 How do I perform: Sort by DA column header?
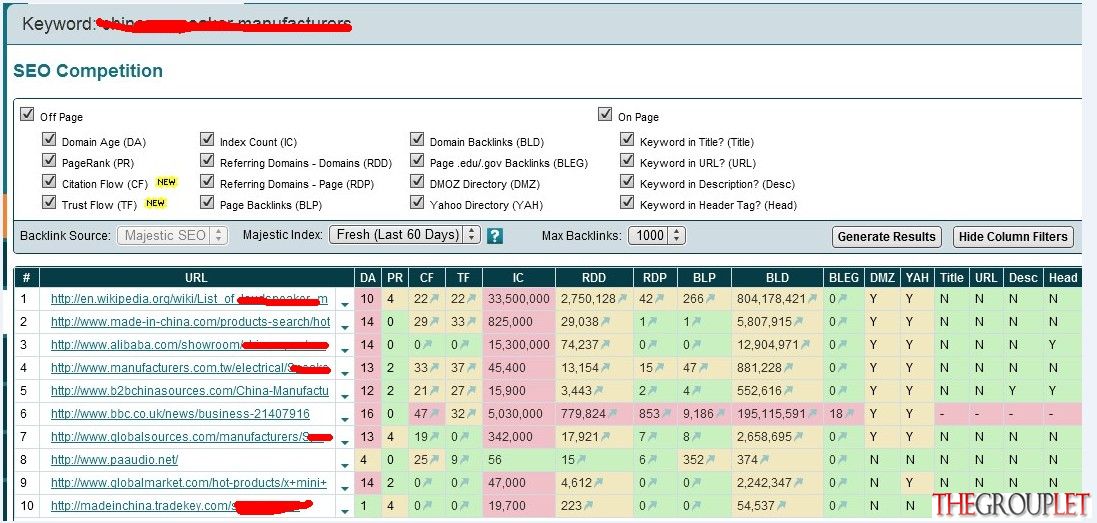coord(367,278)
